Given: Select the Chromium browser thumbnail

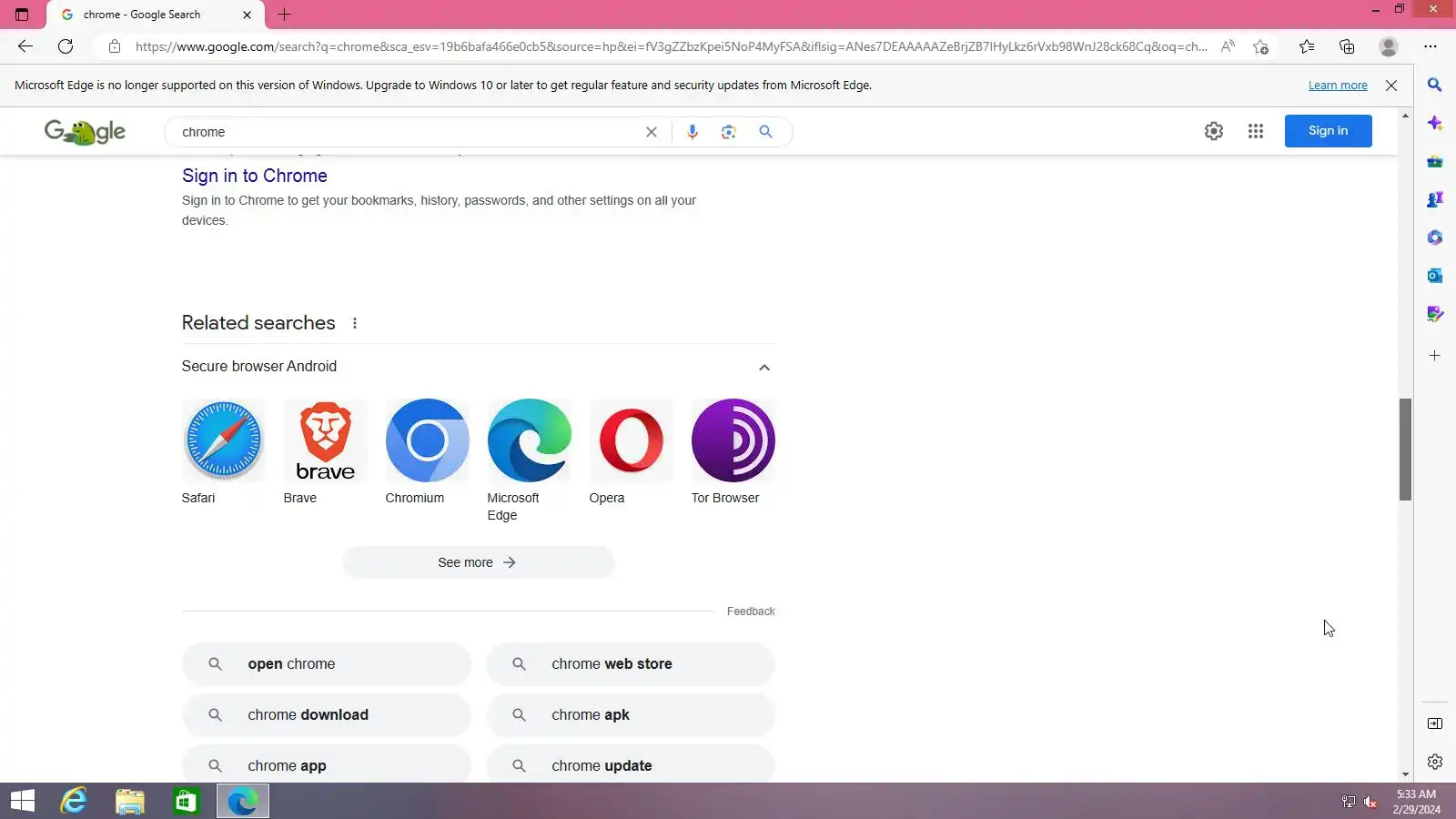Looking at the screenshot, I should 427,440.
